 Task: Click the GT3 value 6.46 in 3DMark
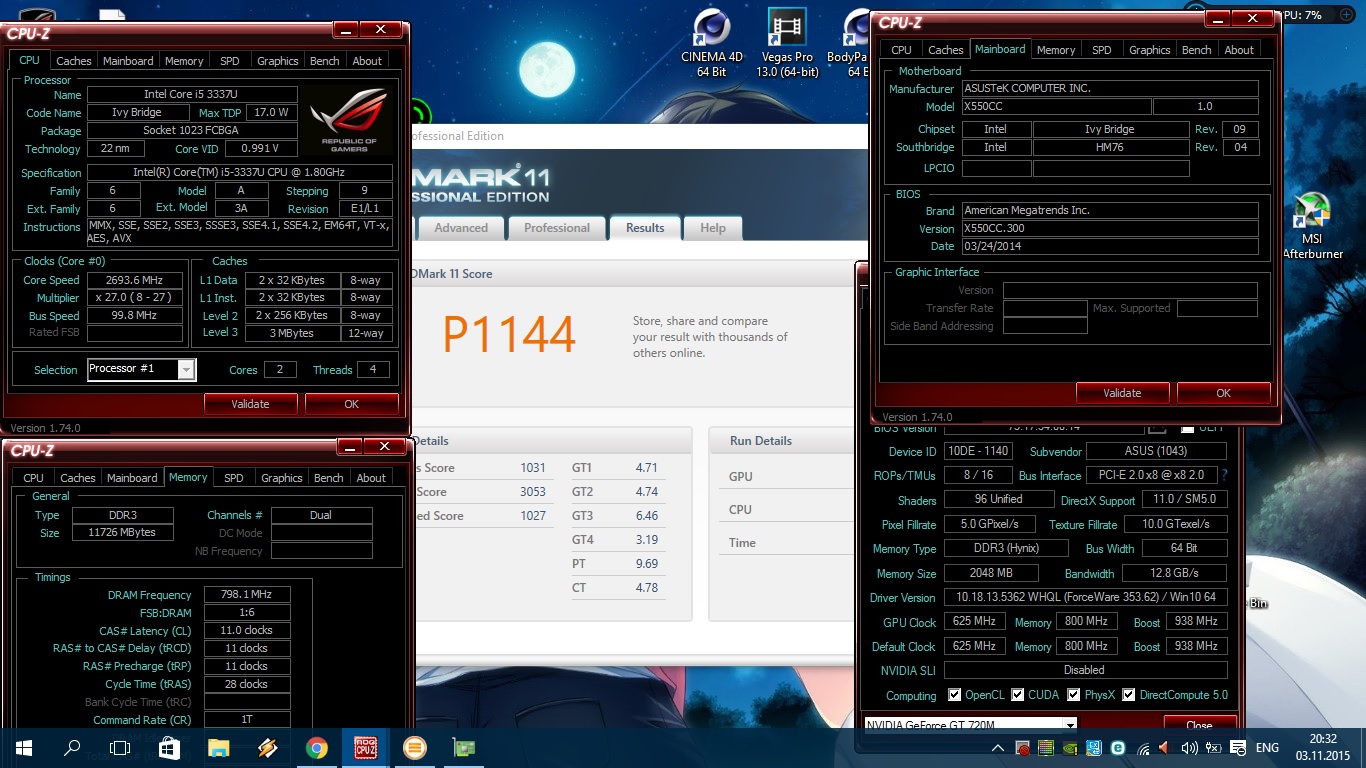click(647, 516)
